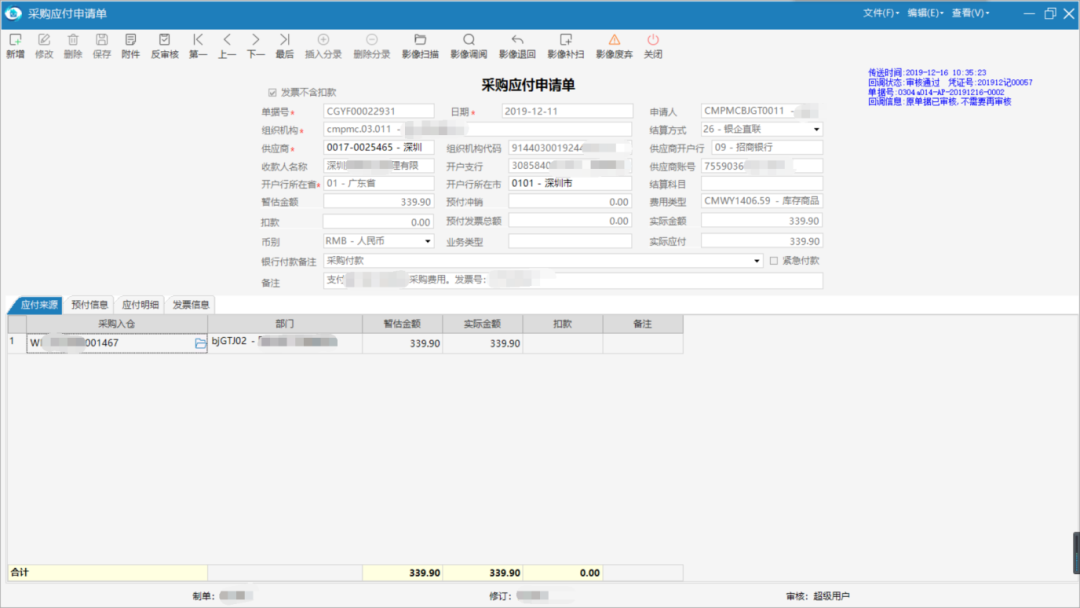Switch to the 预付信息 tab
This screenshot has height=608, width=1080.
pos(90,305)
